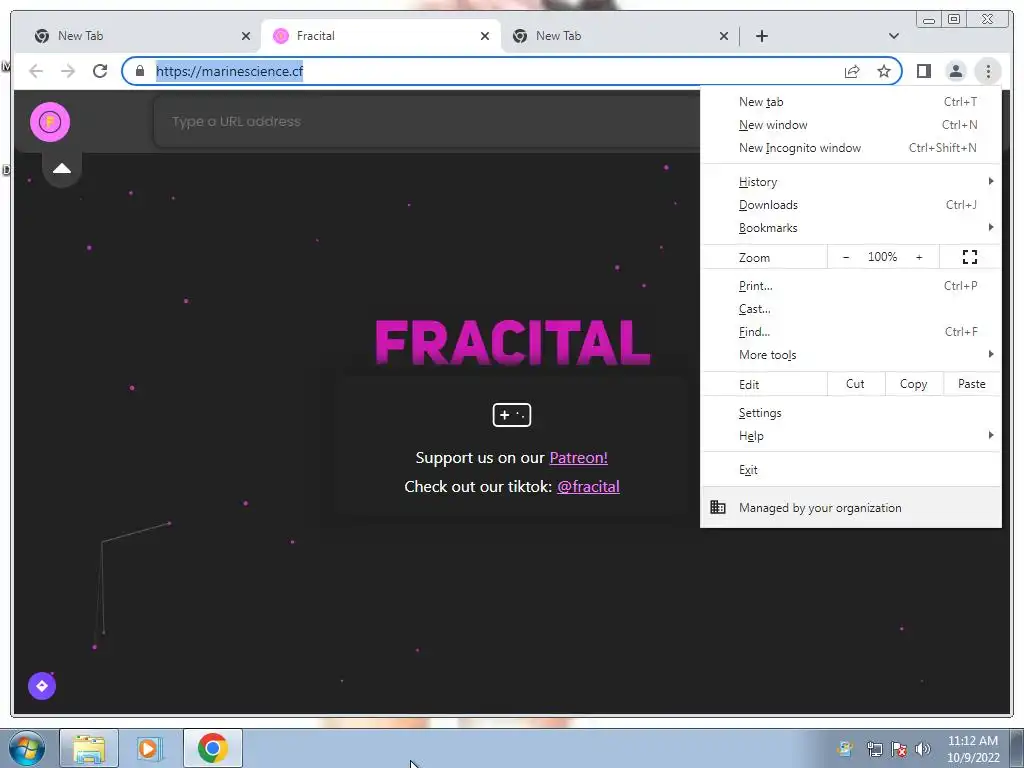
Task: Choose Exit from the Chrome menu
Action: (x=851, y=470)
